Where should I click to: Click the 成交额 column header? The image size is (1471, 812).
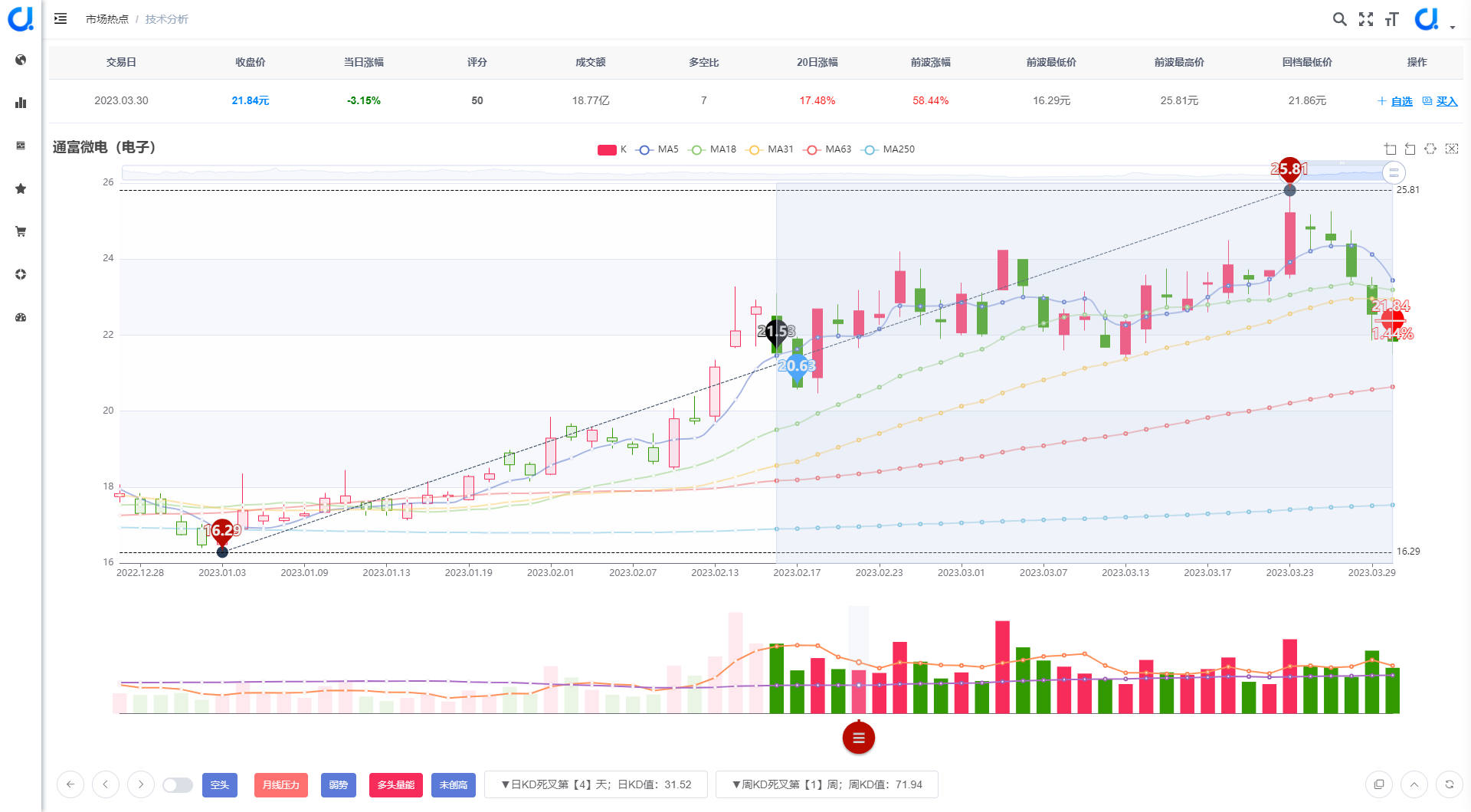coord(591,62)
